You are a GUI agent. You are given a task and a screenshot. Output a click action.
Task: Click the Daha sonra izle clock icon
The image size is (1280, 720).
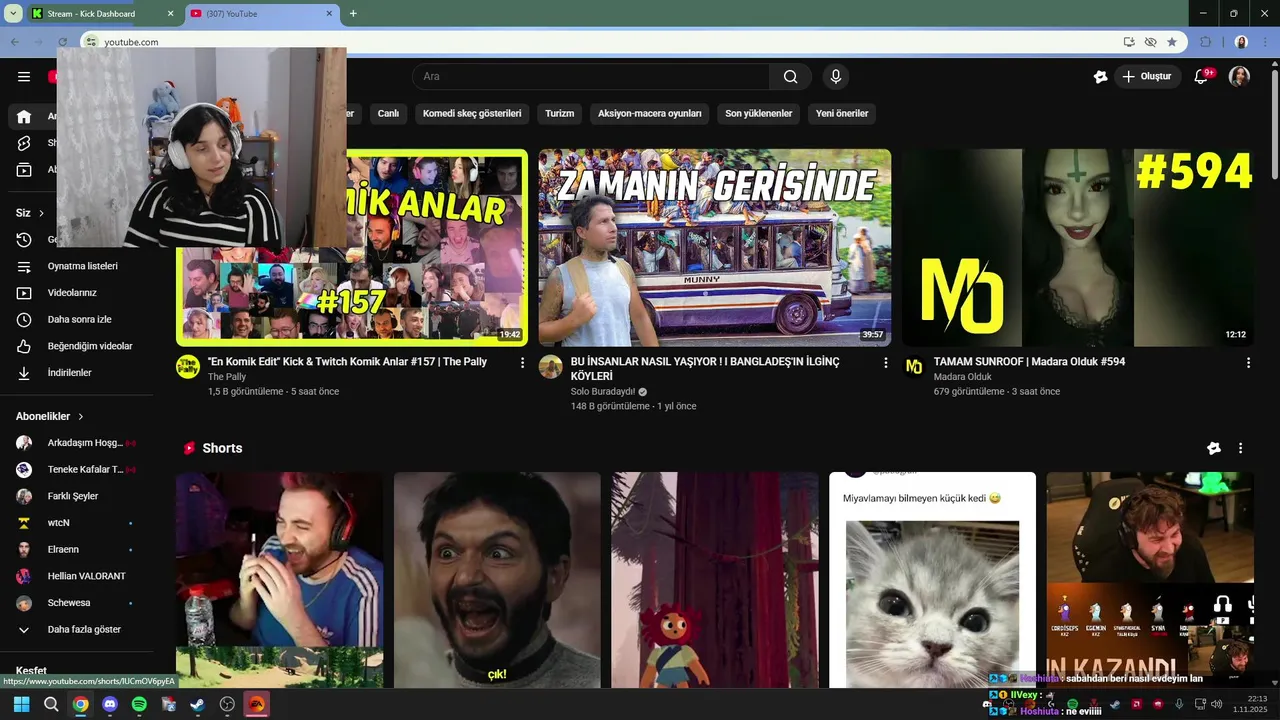point(24,320)
